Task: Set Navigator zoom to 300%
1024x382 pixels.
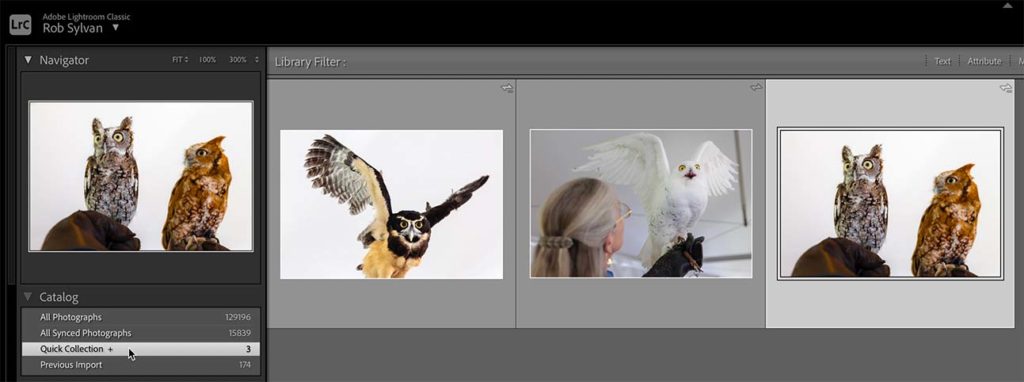Action: click(238, 59)
